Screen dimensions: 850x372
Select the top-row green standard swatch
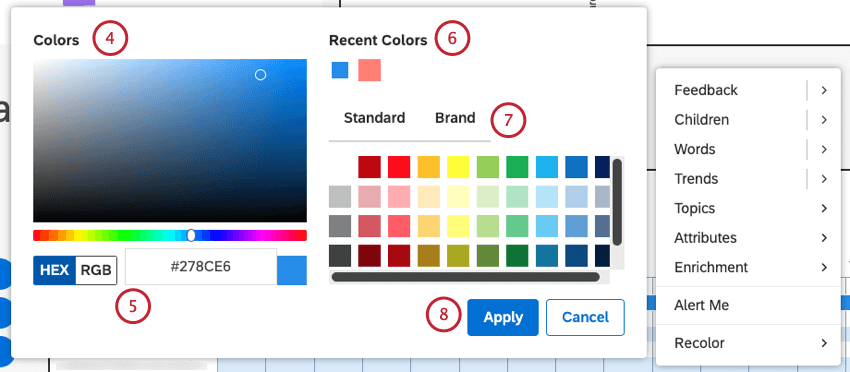point(517,167)
